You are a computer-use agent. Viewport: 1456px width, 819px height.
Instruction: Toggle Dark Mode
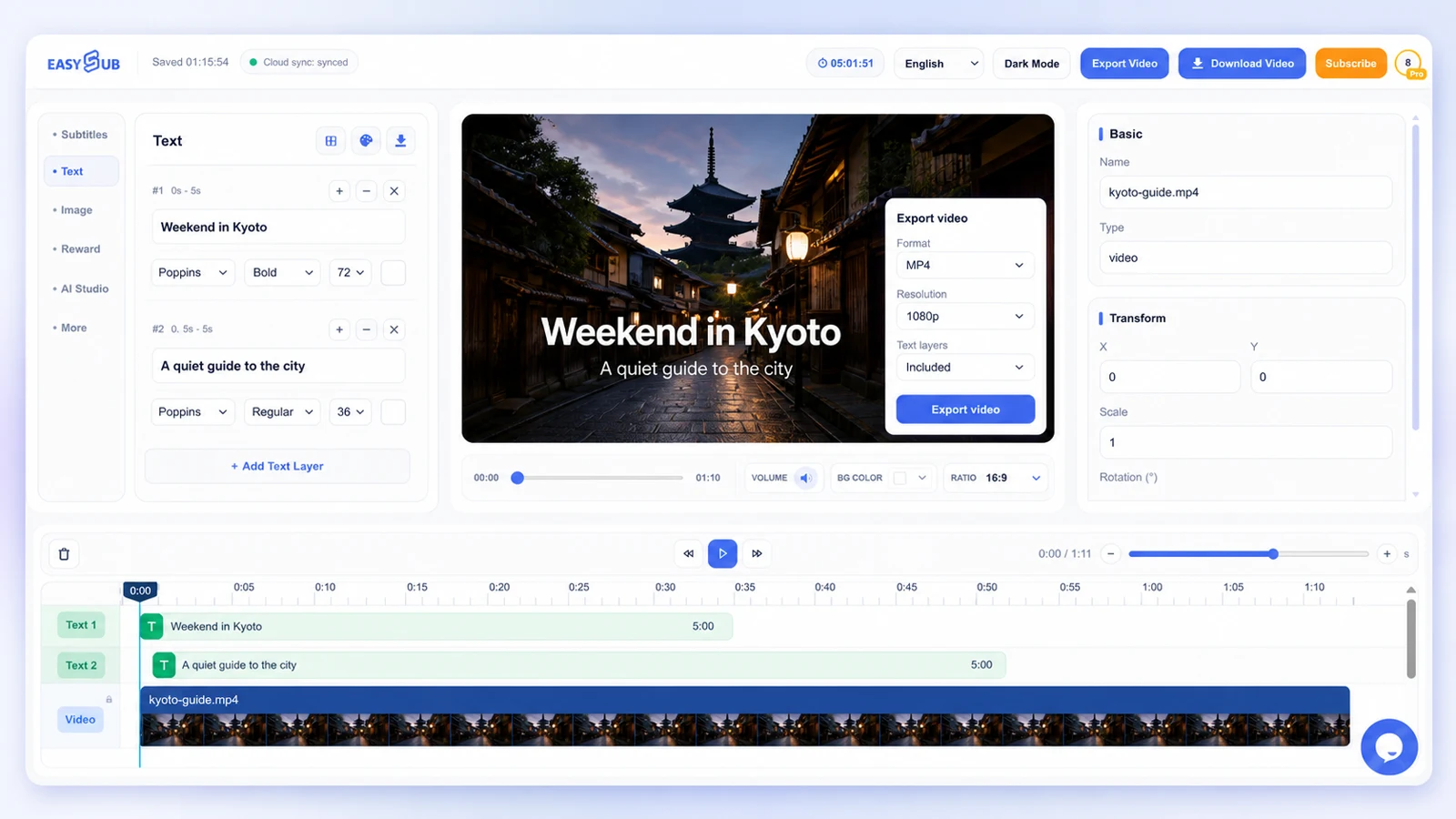1032,64
